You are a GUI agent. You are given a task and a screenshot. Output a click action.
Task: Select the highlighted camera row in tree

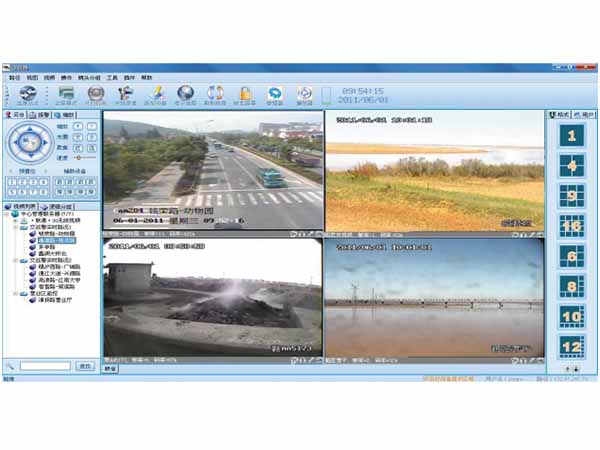tap(57, 240)
